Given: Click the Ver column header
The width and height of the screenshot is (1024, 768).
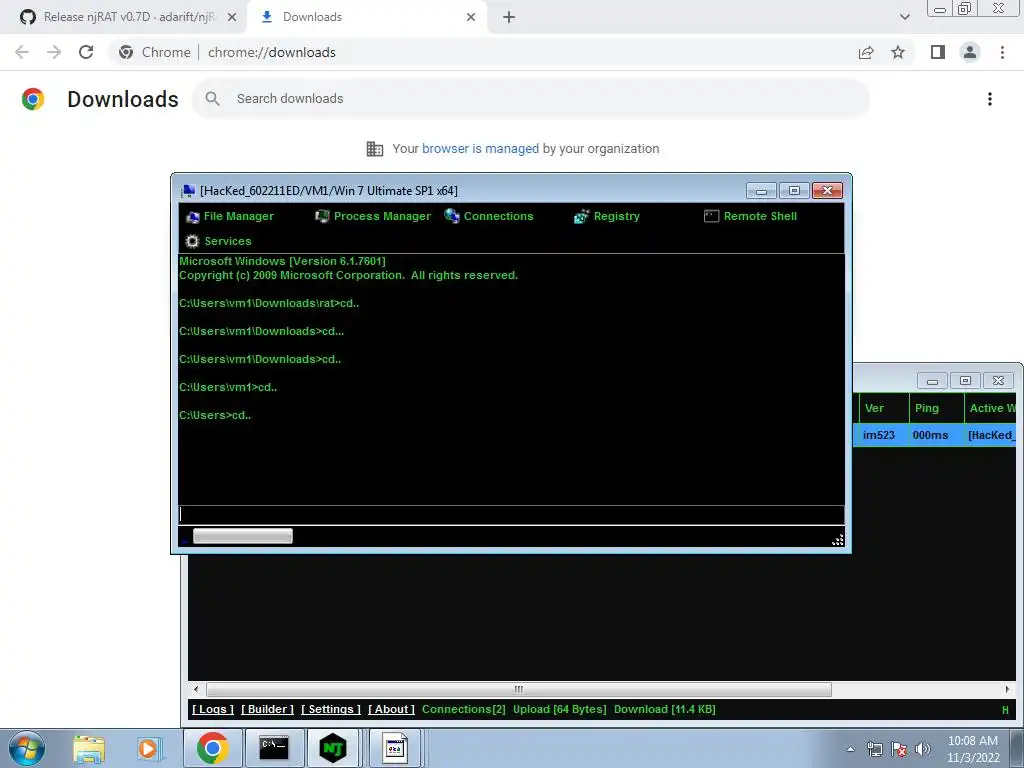Looking at the screenshot, I should (x=884, y=408).
